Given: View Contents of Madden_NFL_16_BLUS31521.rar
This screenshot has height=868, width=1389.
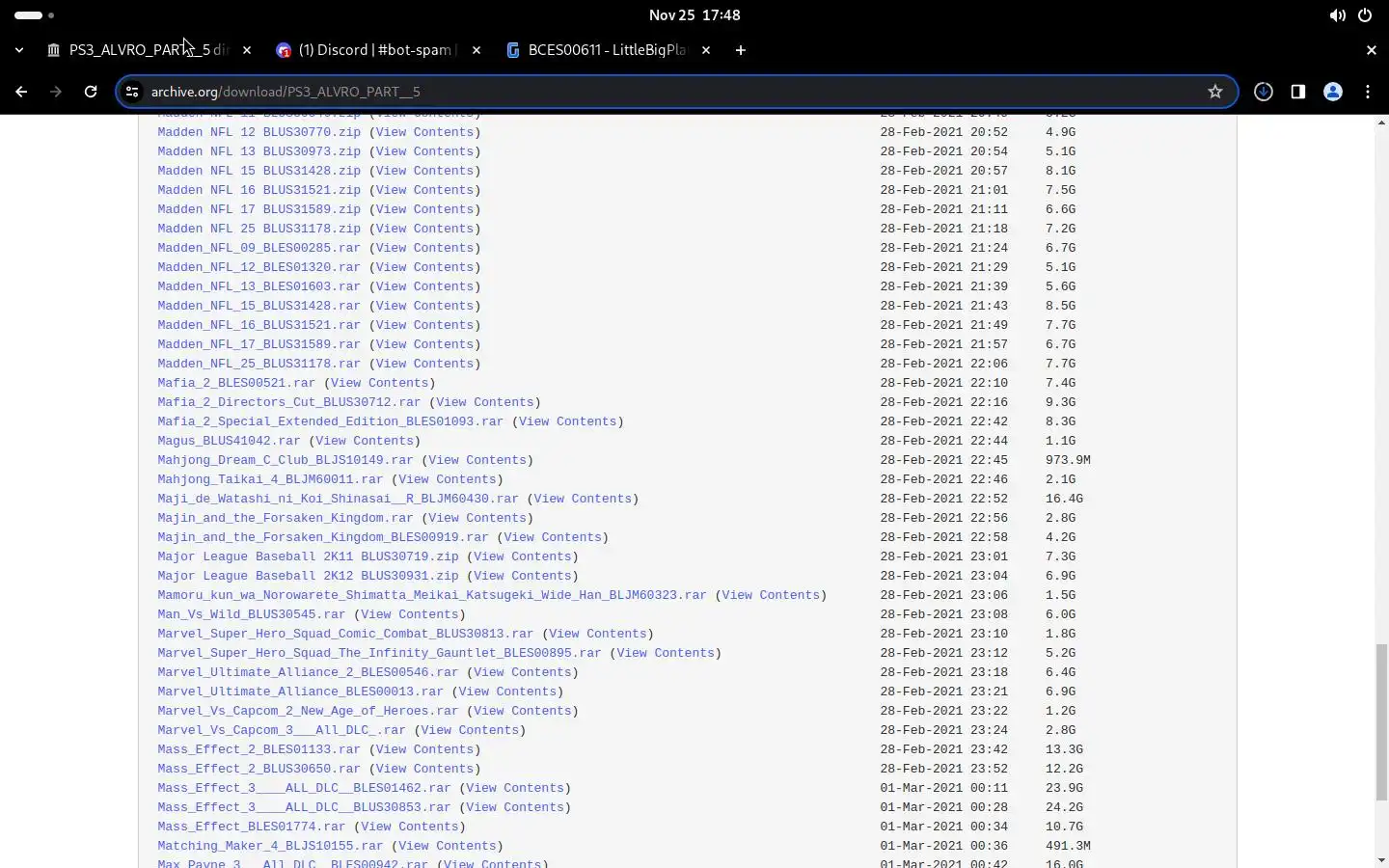Looking at the screenshot, I should coord(424,325).
